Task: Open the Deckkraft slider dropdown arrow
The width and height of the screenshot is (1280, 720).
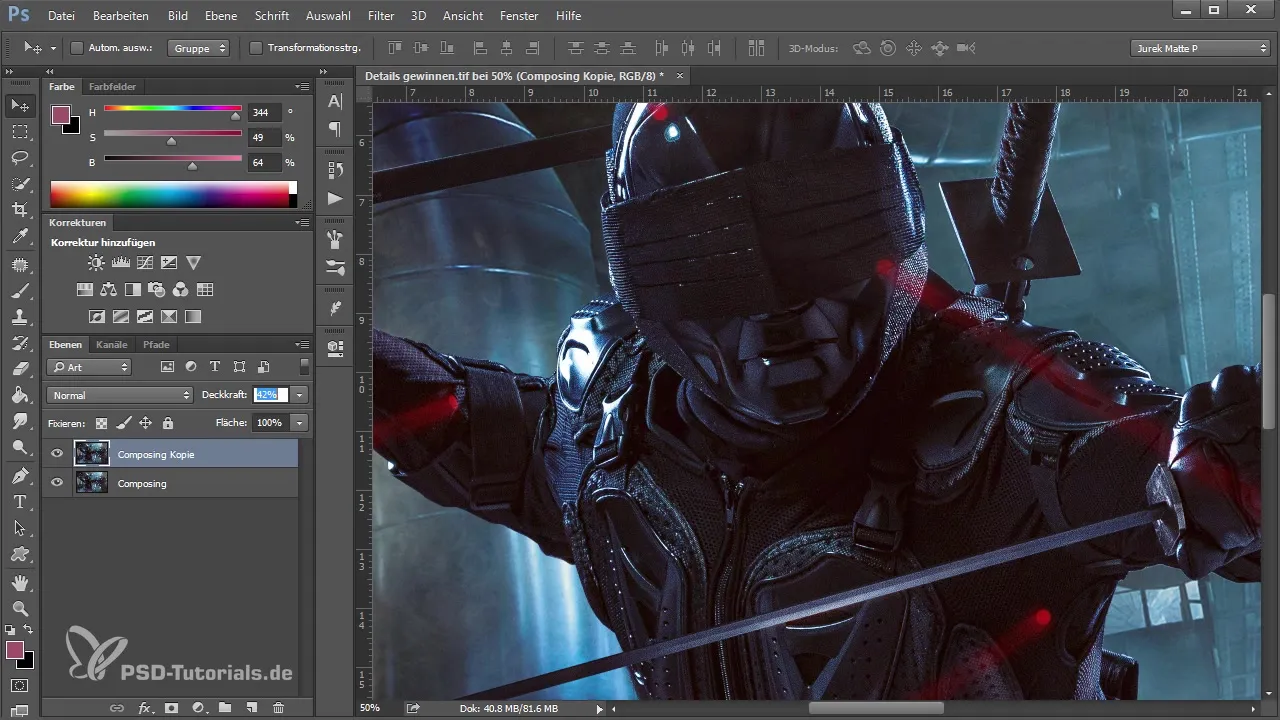Action: (x=299, y=395)
